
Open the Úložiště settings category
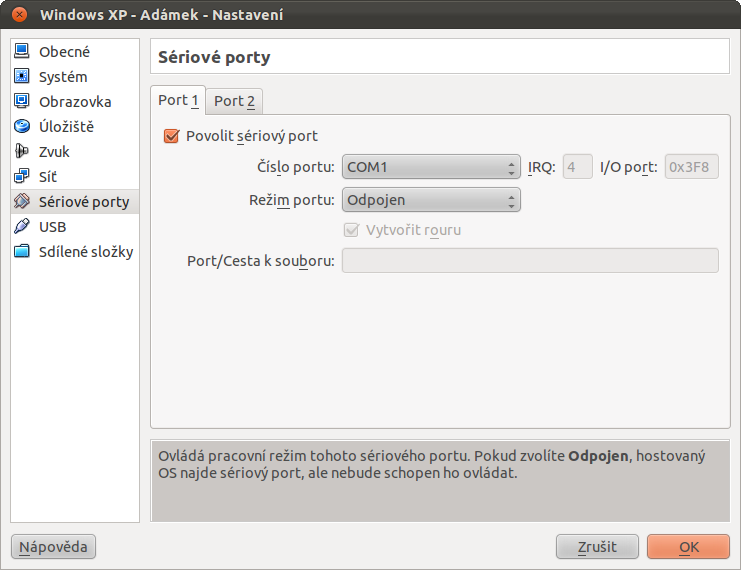(x=75, y=126)
